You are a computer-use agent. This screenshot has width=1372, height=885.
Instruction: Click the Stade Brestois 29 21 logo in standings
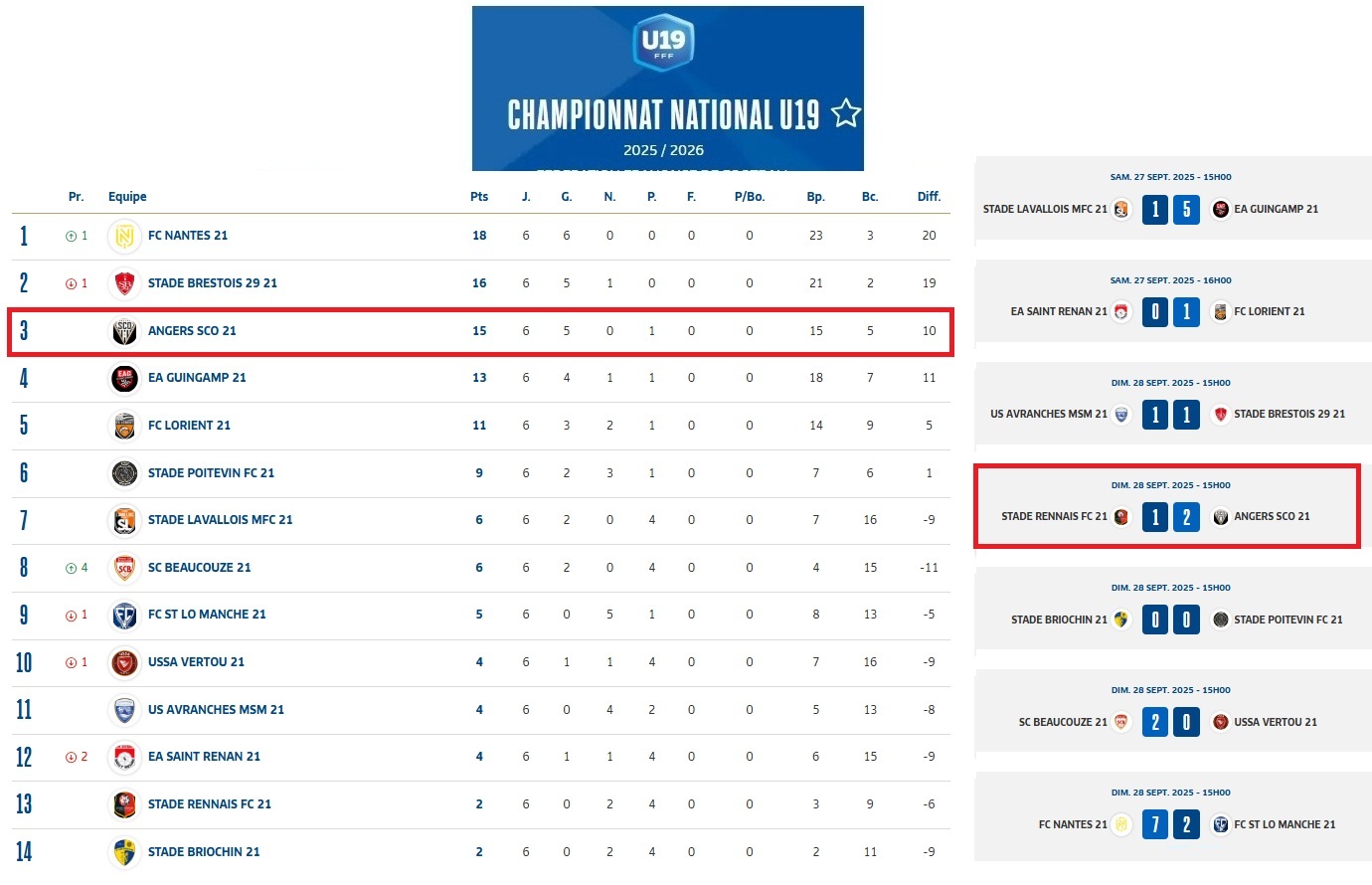point(124,283)
